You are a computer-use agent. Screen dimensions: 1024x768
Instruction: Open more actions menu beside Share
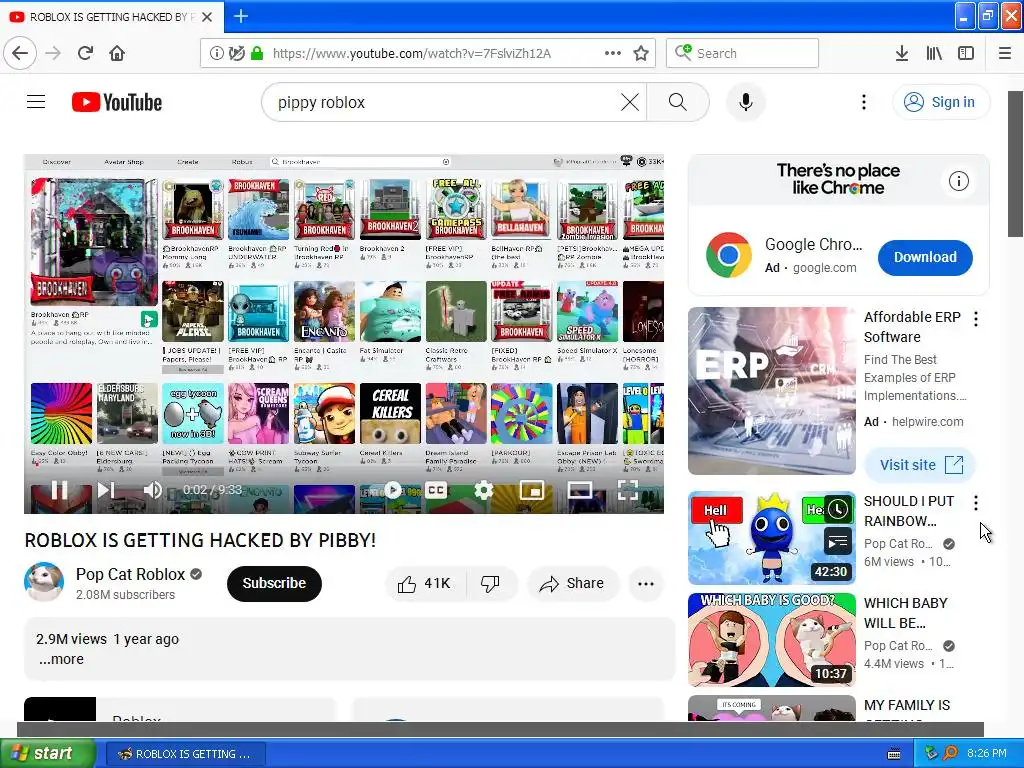coord(646,584)
